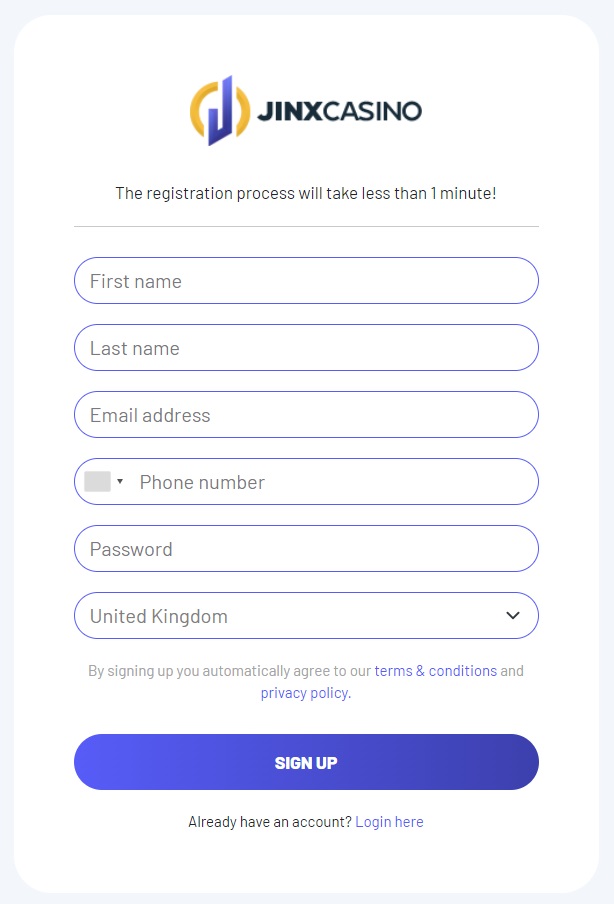
Task: Click the SIGN UP button
Action: point(306,762)
